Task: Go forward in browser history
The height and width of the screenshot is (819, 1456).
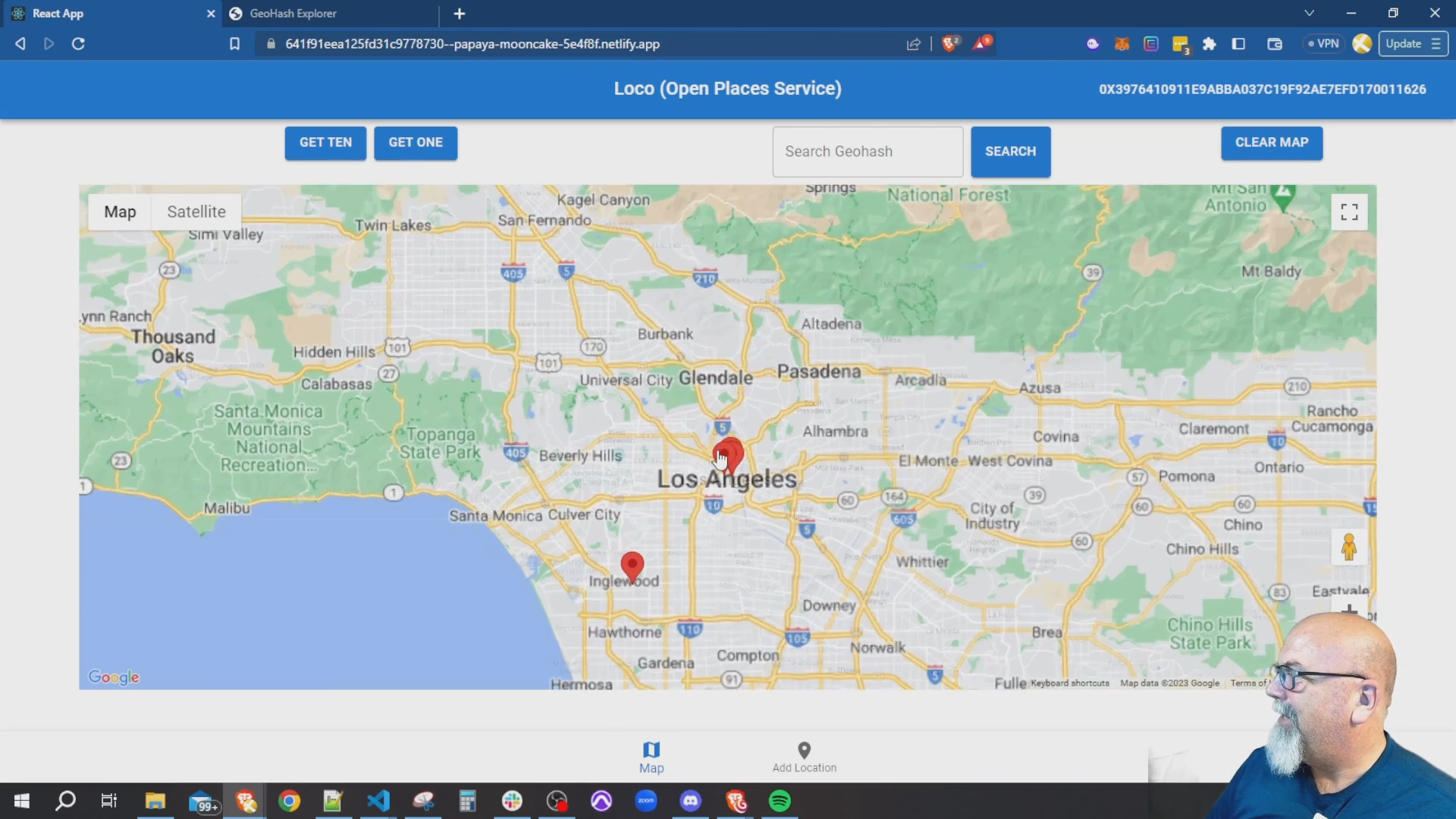Action: (x=49, y=44)
